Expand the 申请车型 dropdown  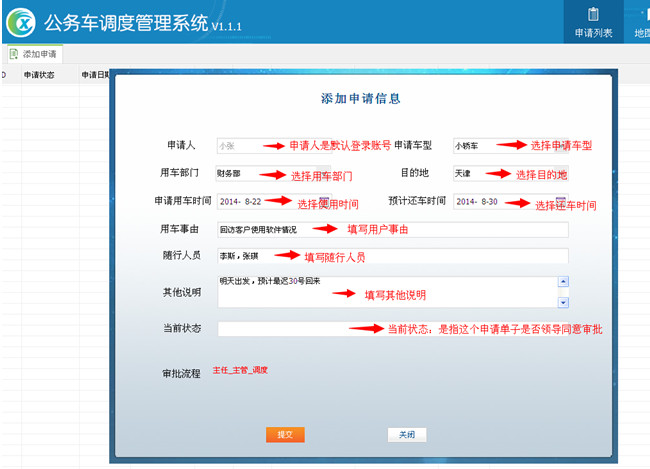(x=562, y=145)
